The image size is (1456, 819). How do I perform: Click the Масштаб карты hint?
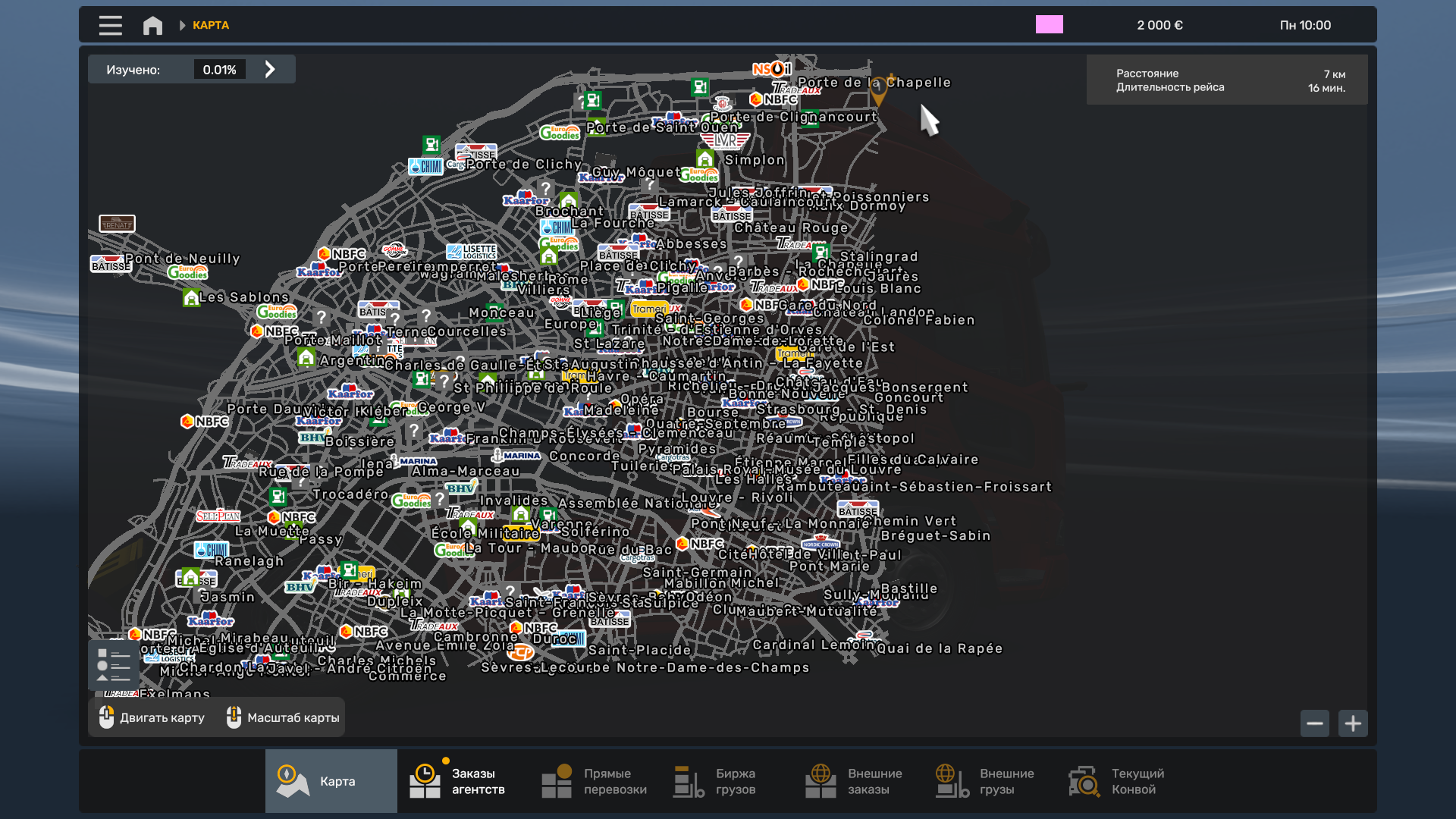(x=284, y=717)
